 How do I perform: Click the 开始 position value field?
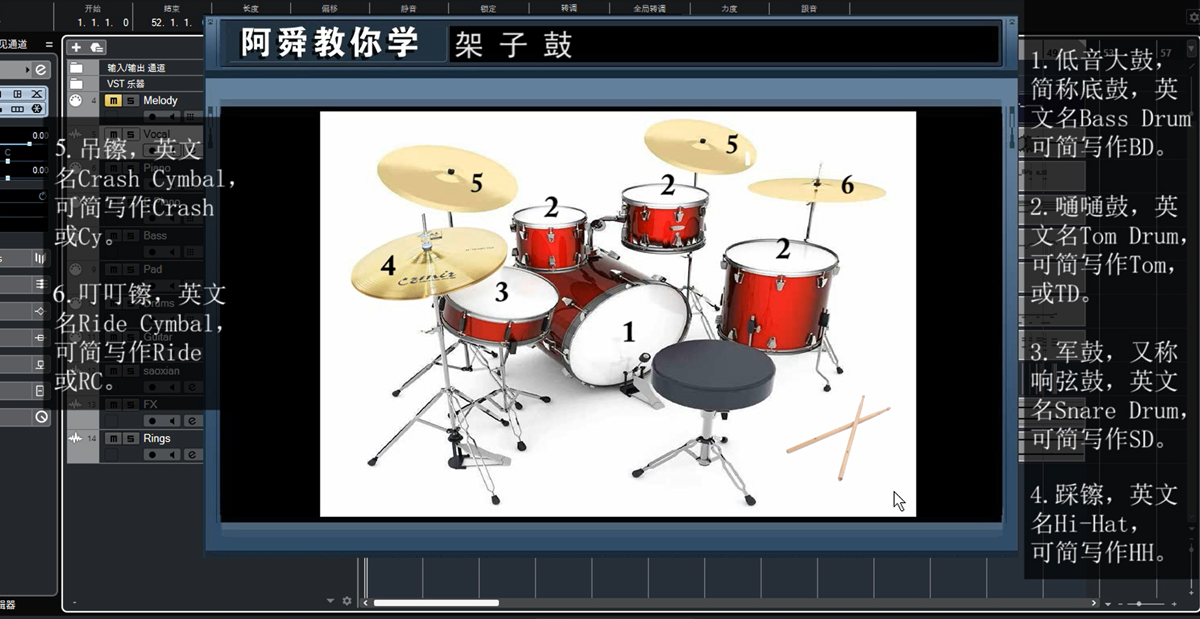(x=103, y=22)
